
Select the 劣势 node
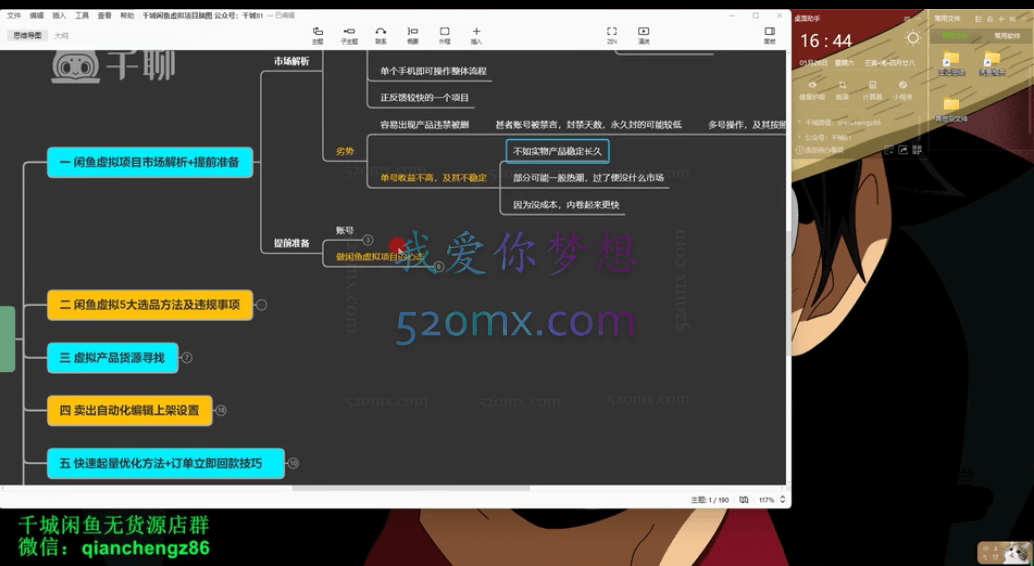pos(345,151)
